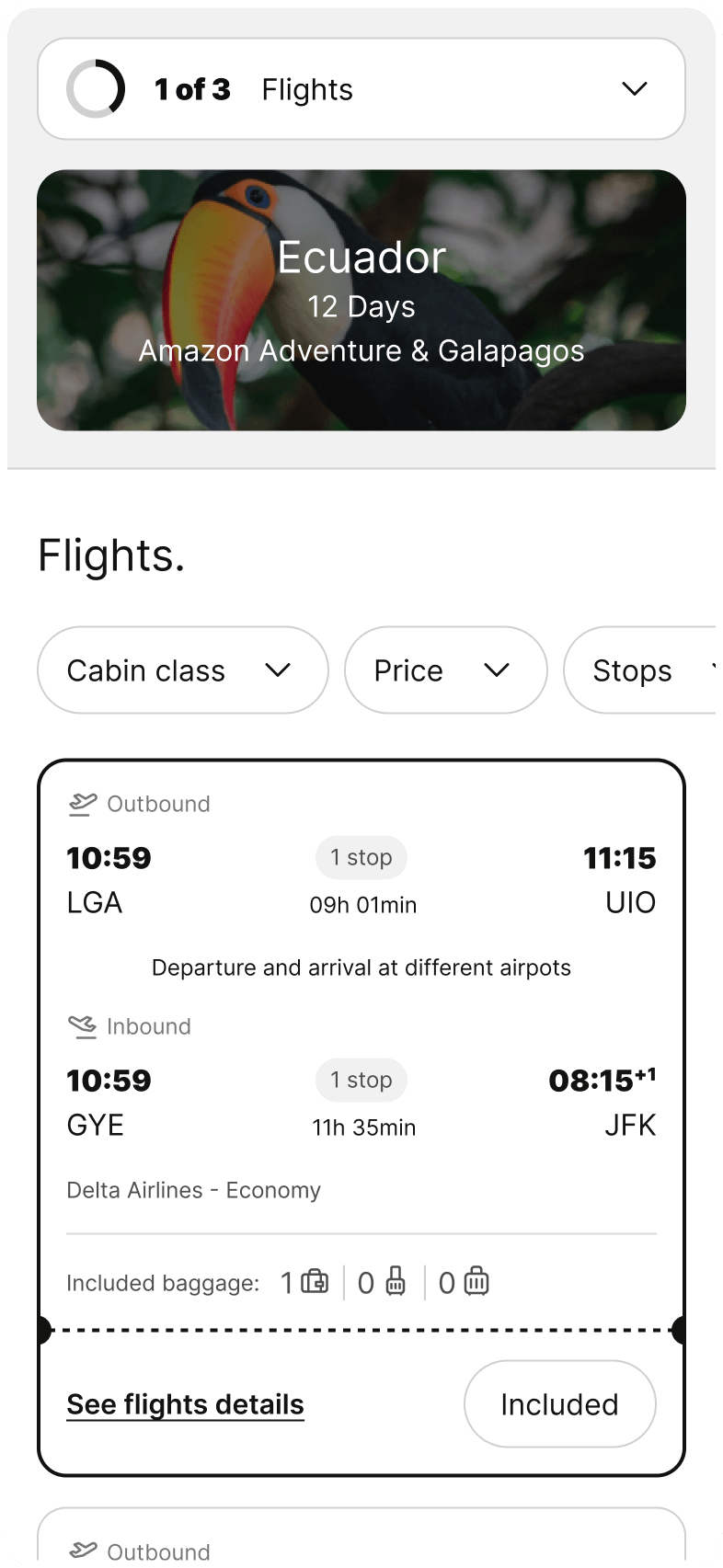
Task: Click the outbound 1 stop badge
Action: tap(361, 857)
